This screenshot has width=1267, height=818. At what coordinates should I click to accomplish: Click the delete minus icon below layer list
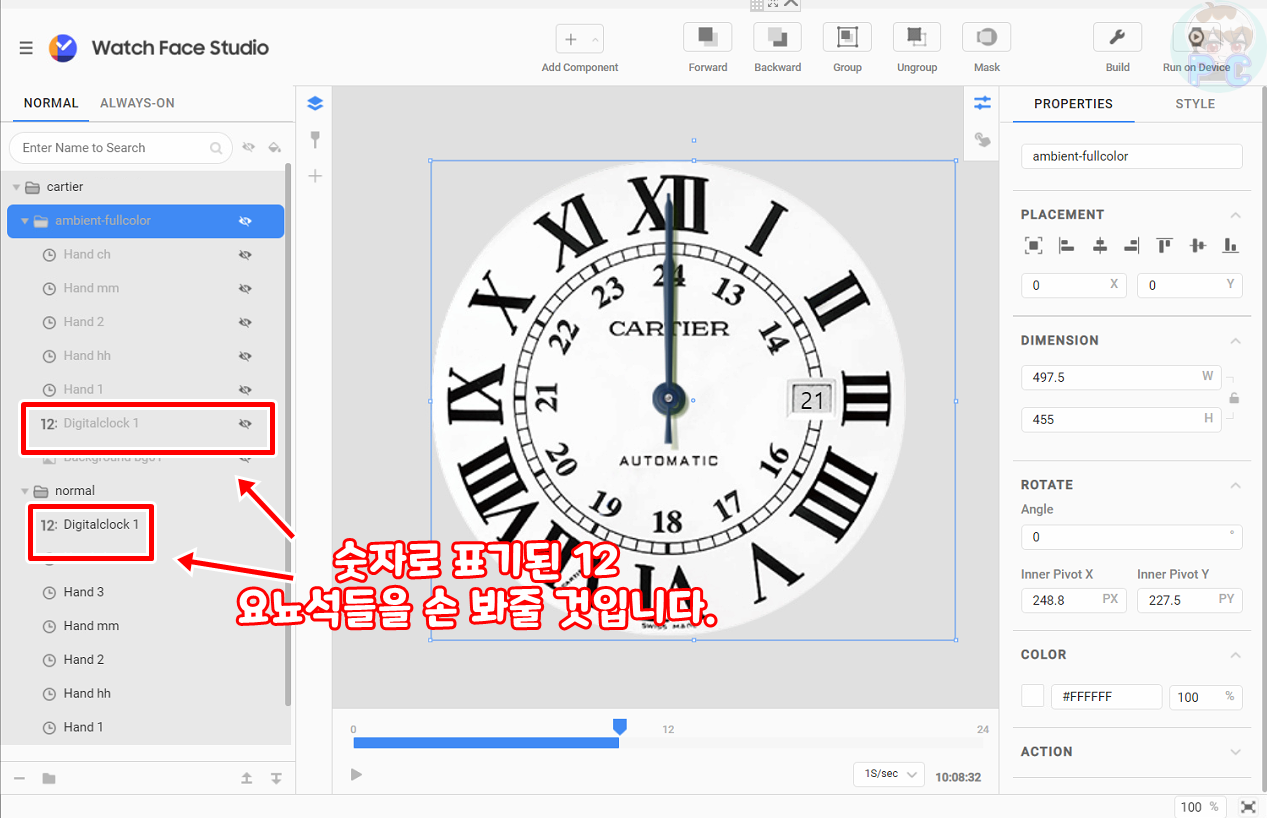pos(19,778)
